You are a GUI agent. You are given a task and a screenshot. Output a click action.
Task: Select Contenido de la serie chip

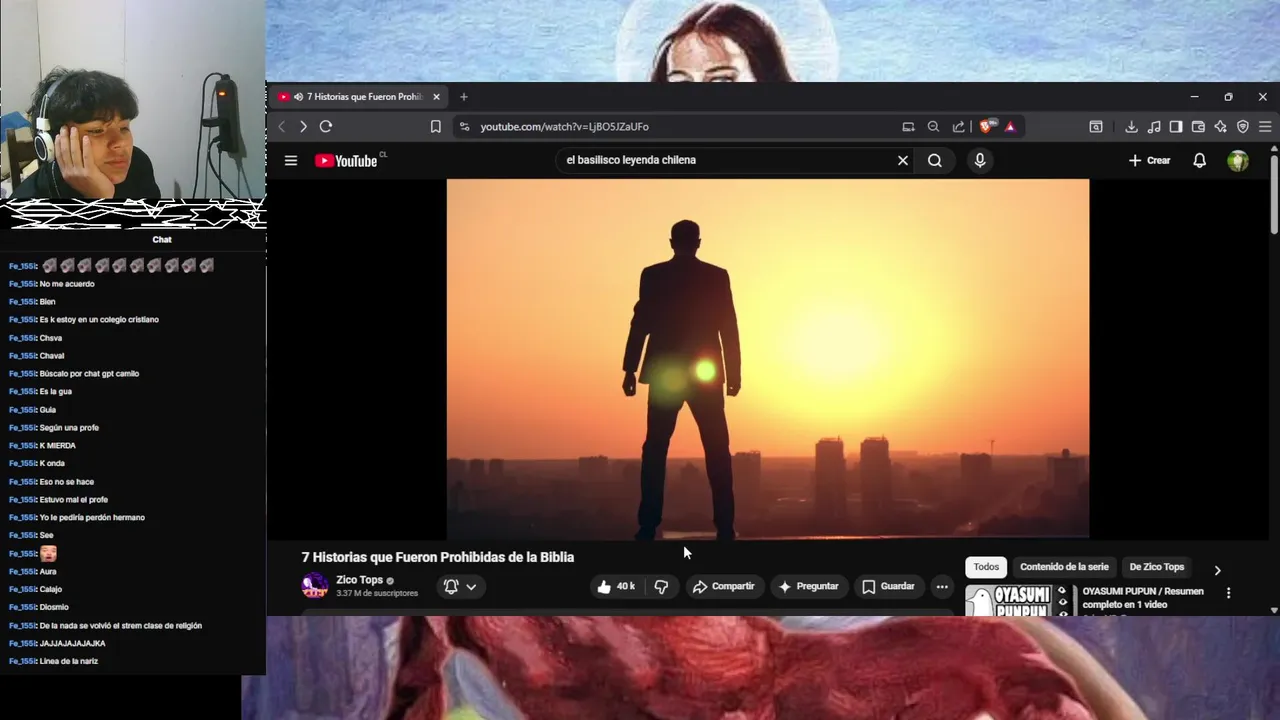[1064, 567]
